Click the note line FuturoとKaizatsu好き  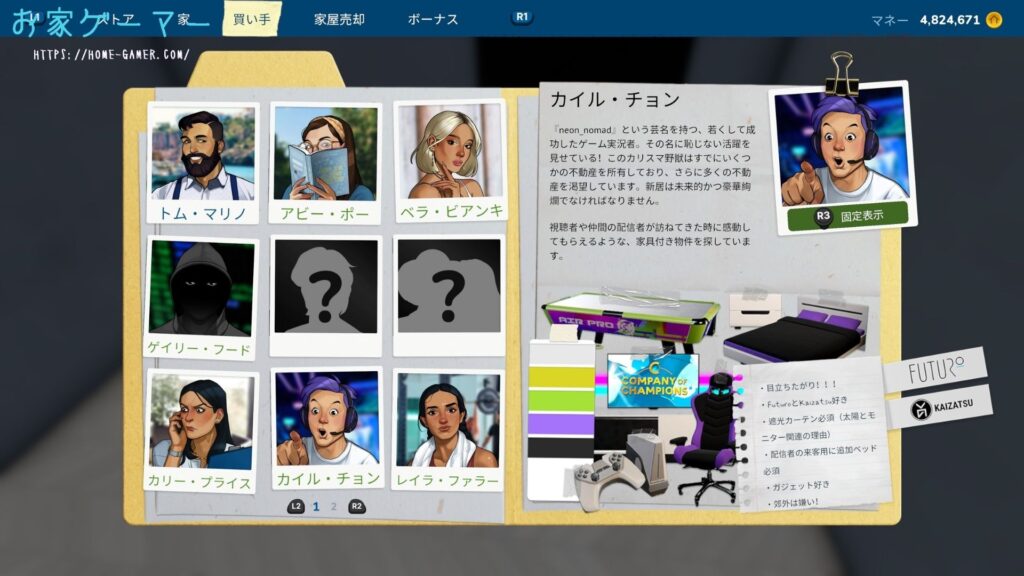pos(805,402)
